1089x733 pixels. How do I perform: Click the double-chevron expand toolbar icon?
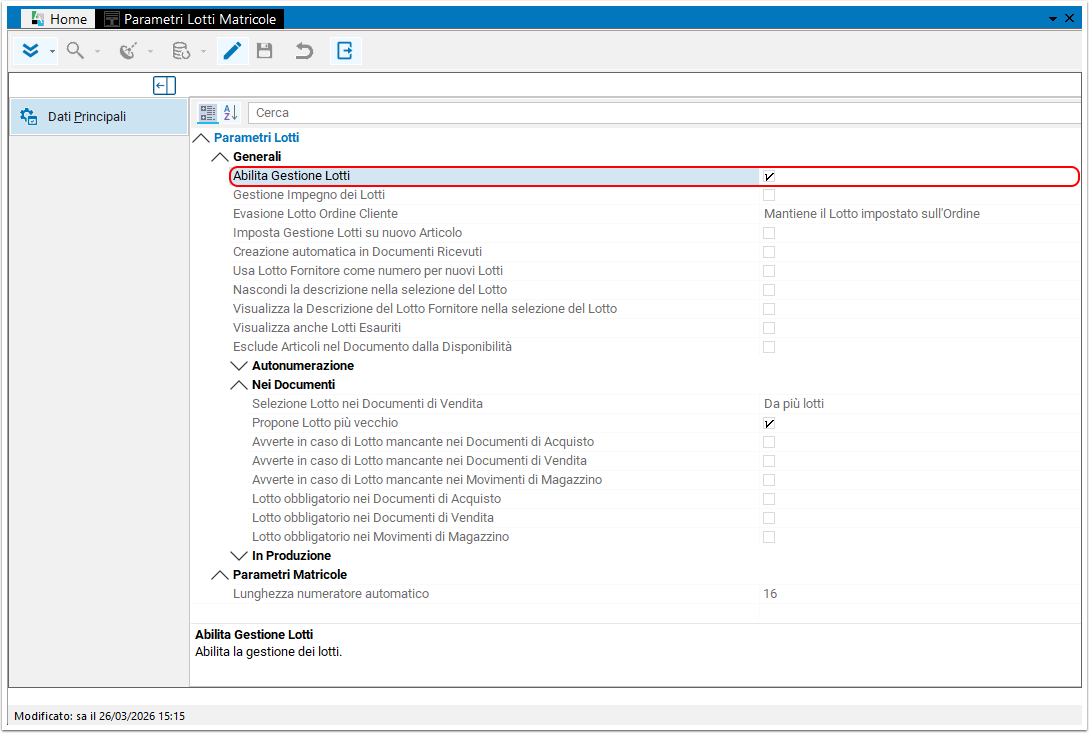coord(31,51)
